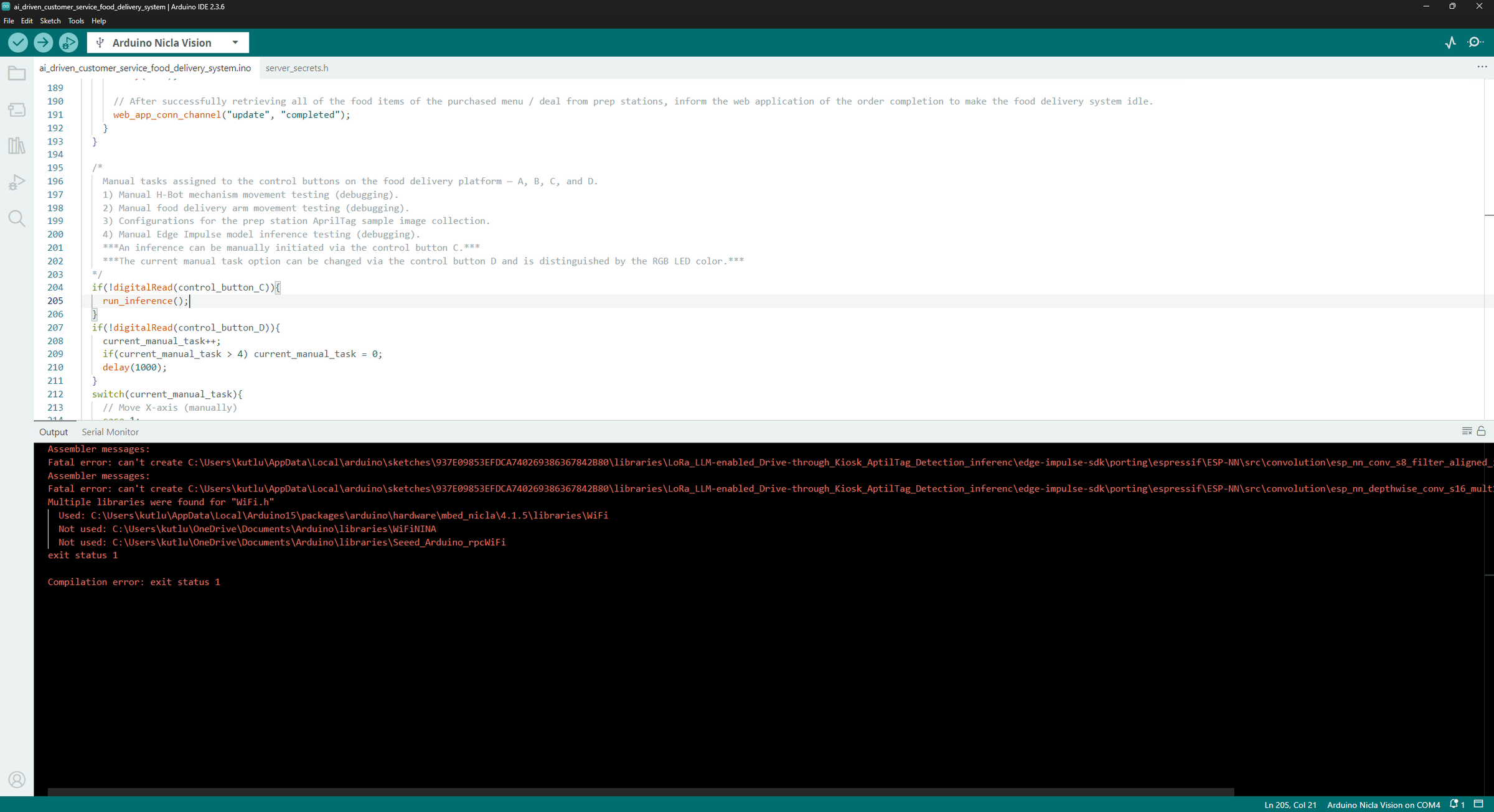Viewport: 1494px width, 812px height.
Task: Click Ln 205, Col 21 cursor position
Action: click(x=1290, y=805)
